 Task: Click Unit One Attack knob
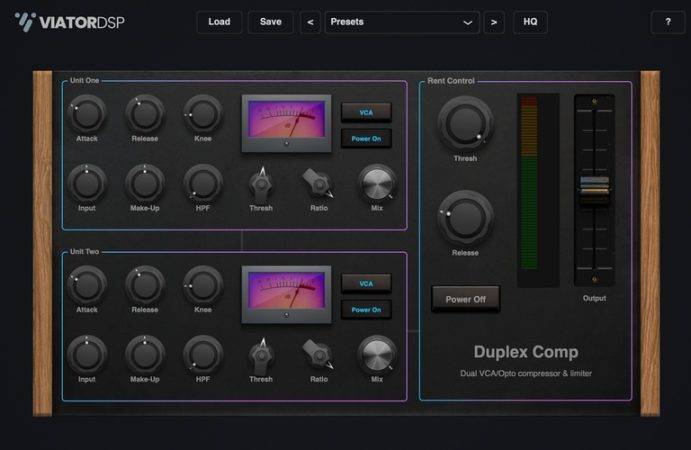(x=87, y=114)
